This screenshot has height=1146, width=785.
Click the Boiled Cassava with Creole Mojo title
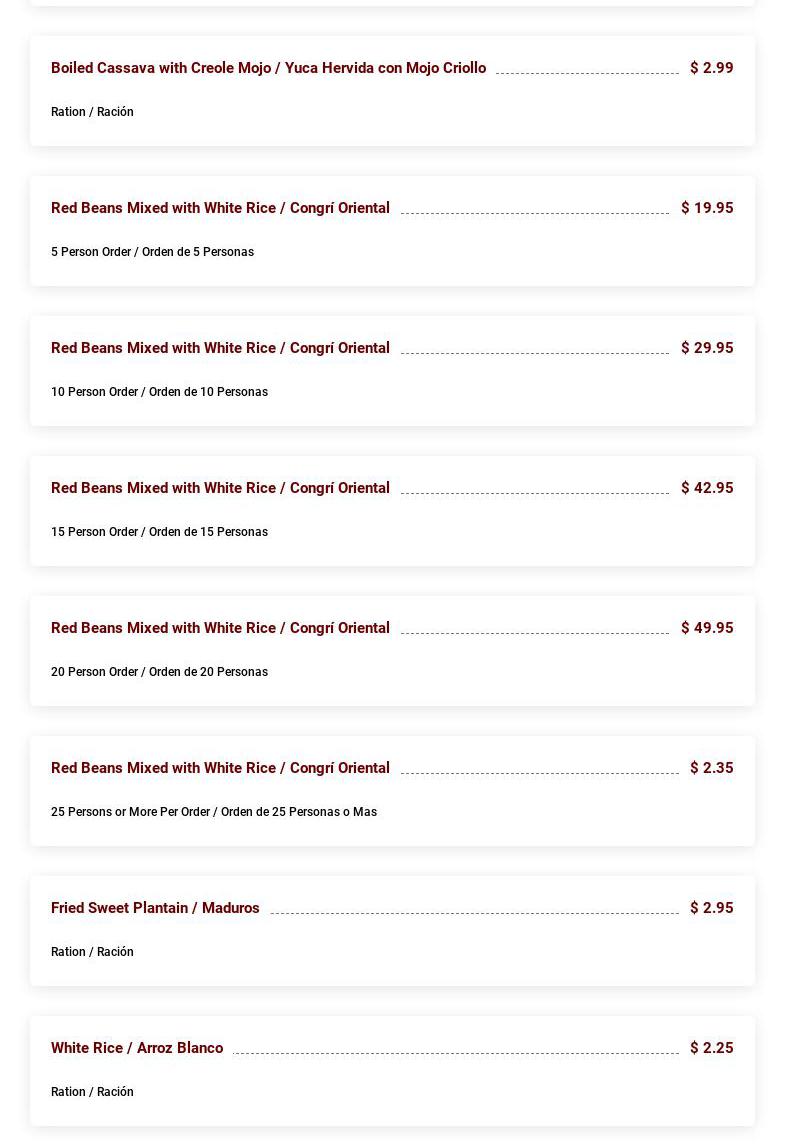268,68
